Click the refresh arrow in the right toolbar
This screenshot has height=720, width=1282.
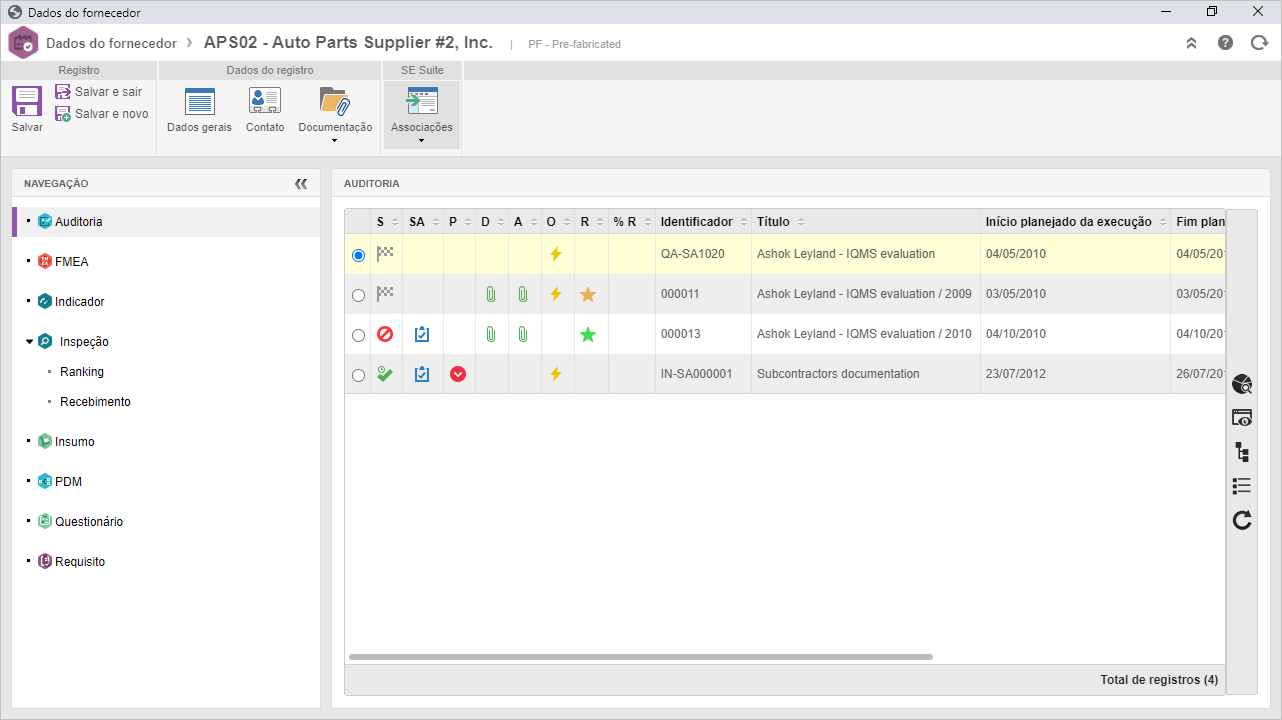1242,520
